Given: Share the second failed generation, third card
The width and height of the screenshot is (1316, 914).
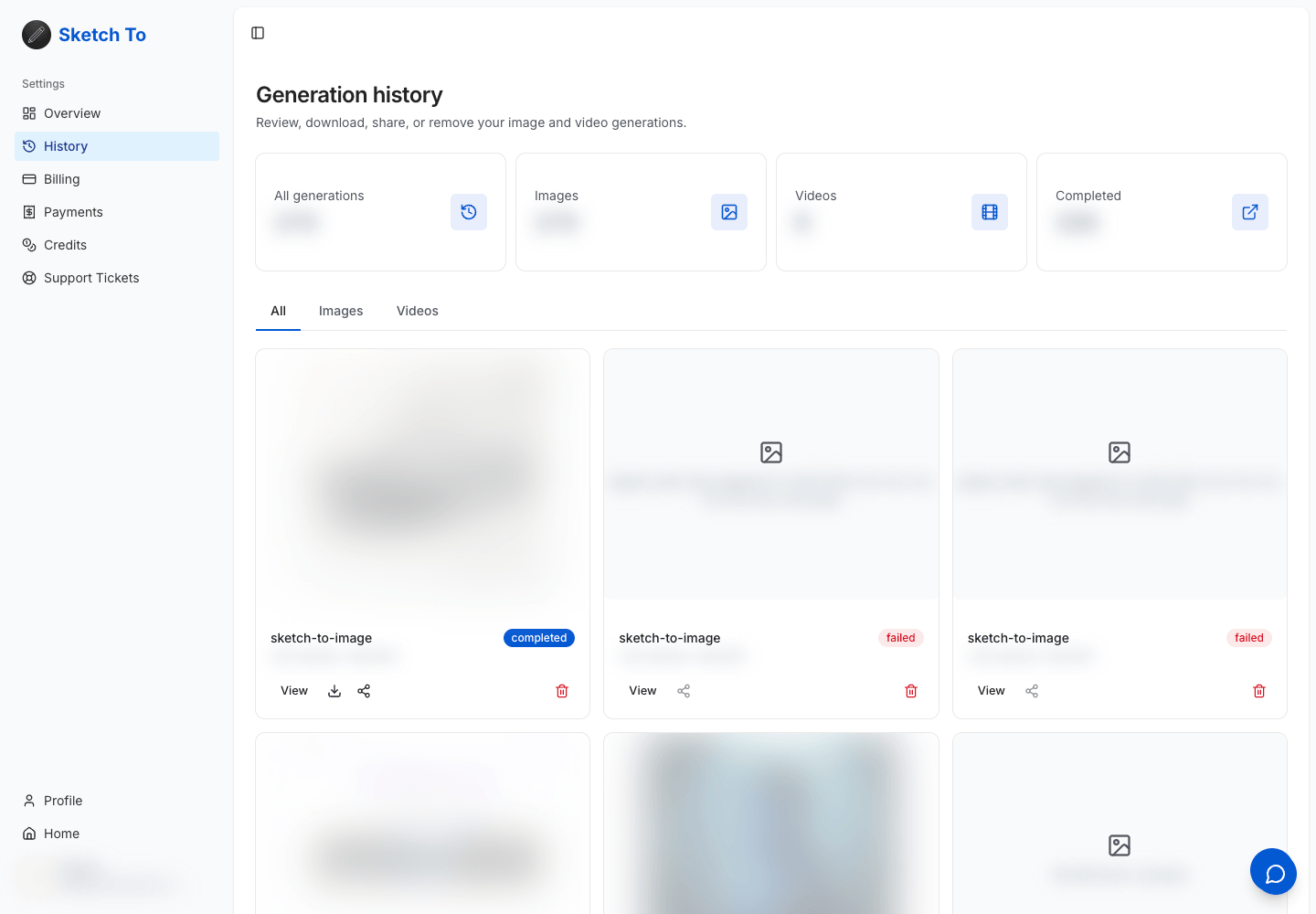Looking at the screenshot, I should point(1032,691).
